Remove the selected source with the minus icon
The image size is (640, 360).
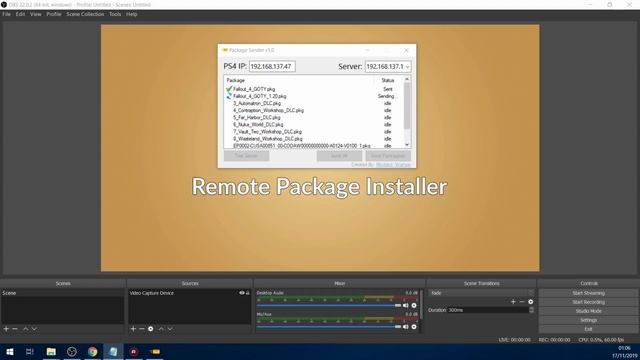click(142, 329)
